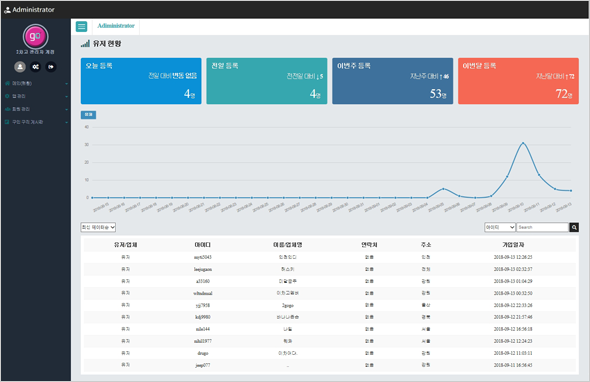Select the Administrator tab in the header
The width and height of the screenshot is (590, 382).
[116, 26]
